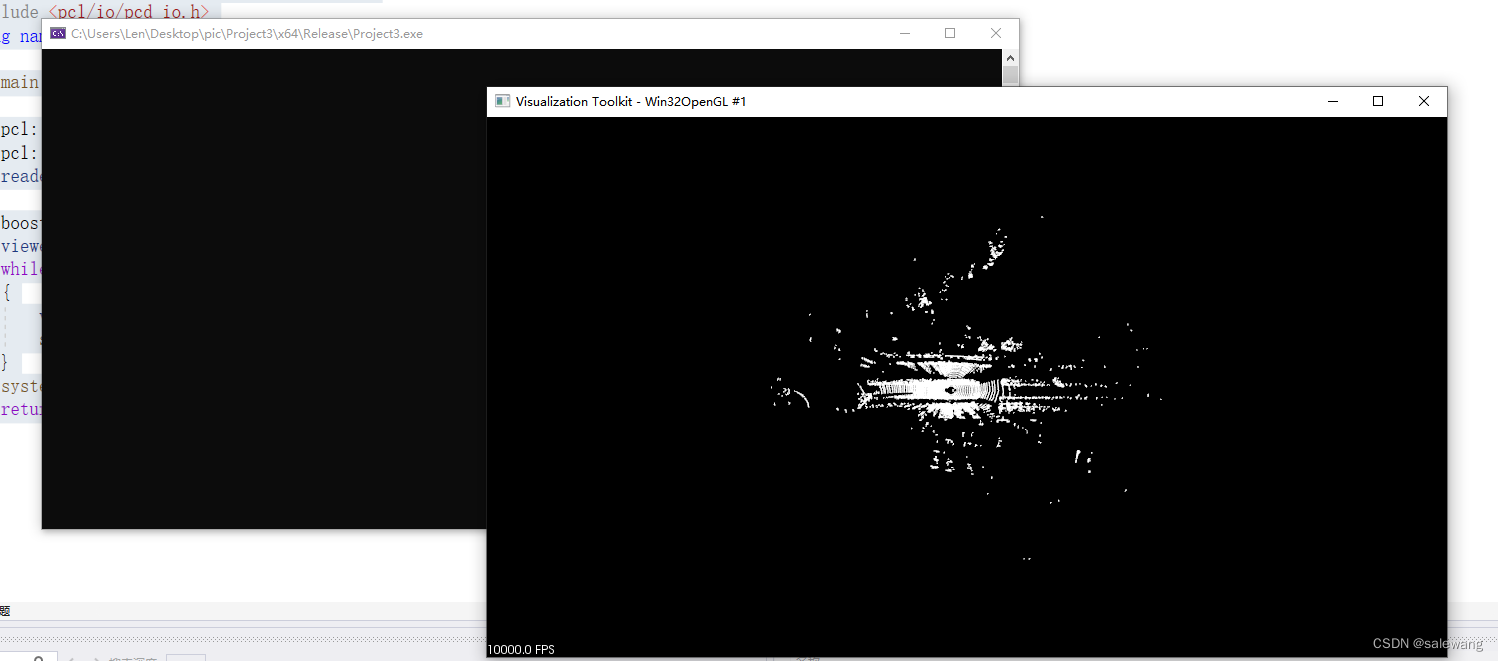Screen dimensions: 1498x661
Task: Click the '10000.0 FPS' readout in the viewer
Action: point(521,649)
